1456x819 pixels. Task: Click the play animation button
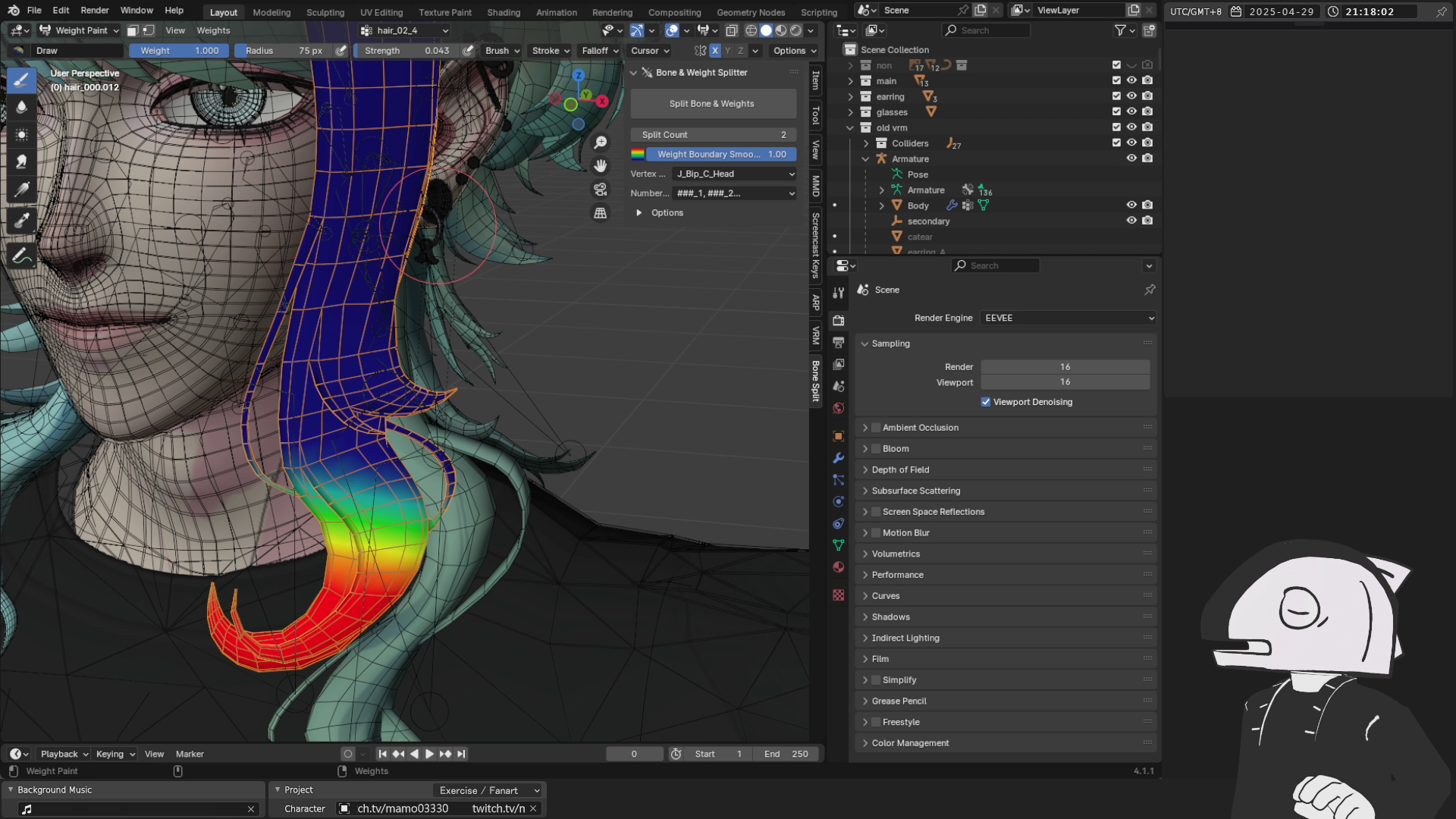[x=429, y=754]
